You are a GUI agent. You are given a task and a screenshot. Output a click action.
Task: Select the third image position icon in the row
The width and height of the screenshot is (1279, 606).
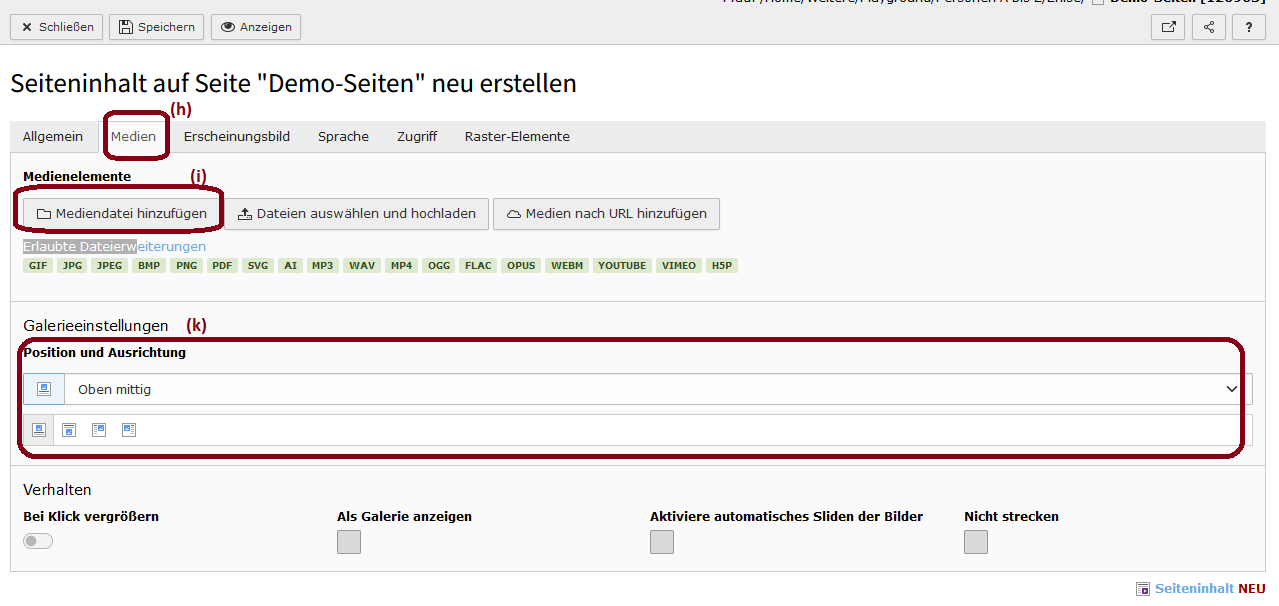click(99, 430)
